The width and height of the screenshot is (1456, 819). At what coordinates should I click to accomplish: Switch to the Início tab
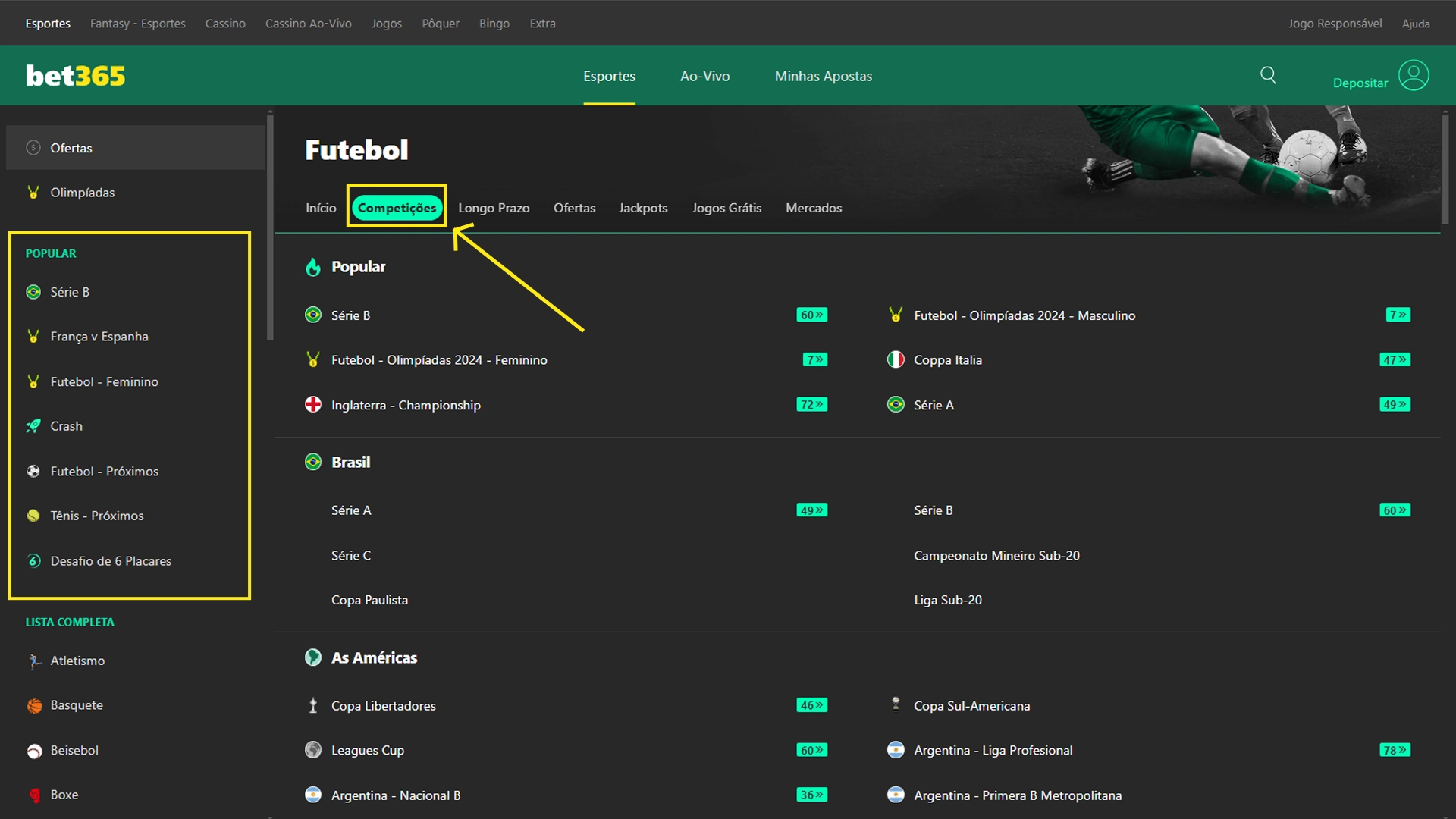tap(321, 208)
